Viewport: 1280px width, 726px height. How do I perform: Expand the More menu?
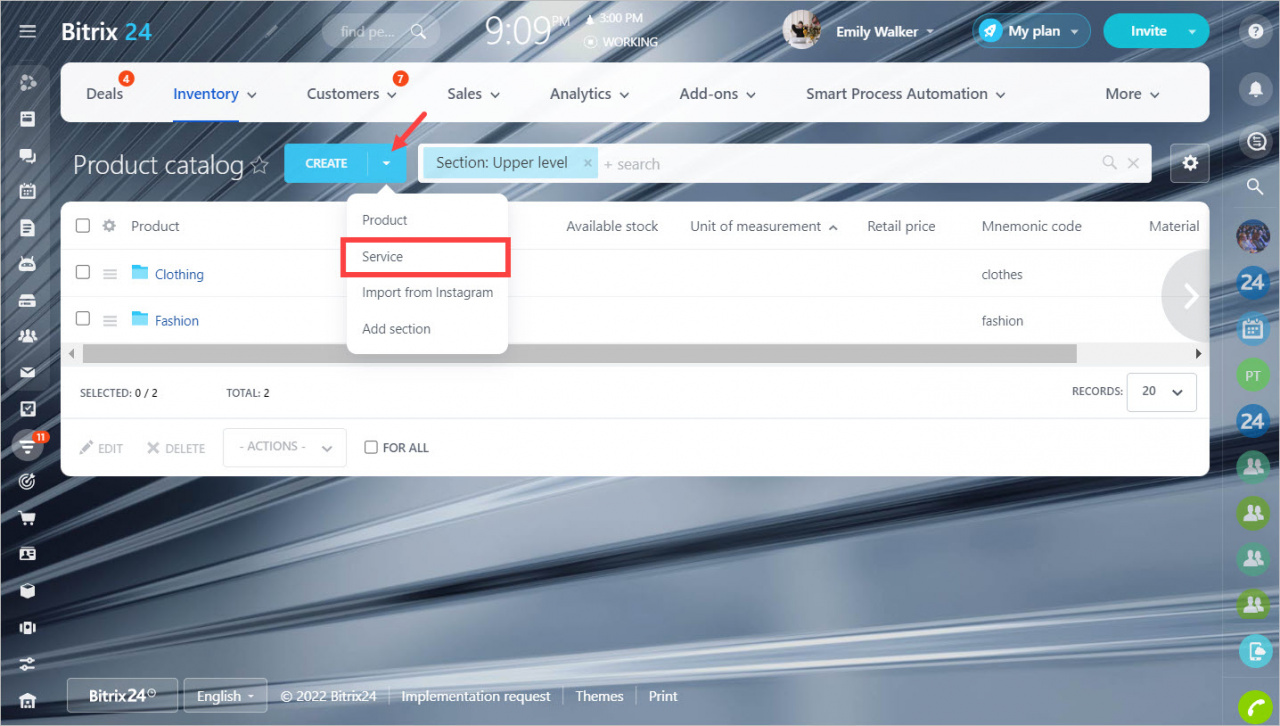tap(1132, 94)
